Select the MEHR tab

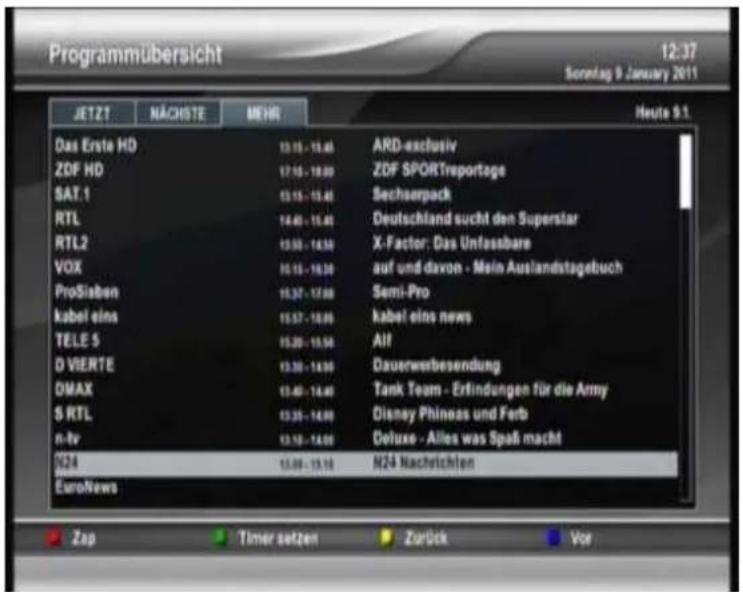(264, 113)
